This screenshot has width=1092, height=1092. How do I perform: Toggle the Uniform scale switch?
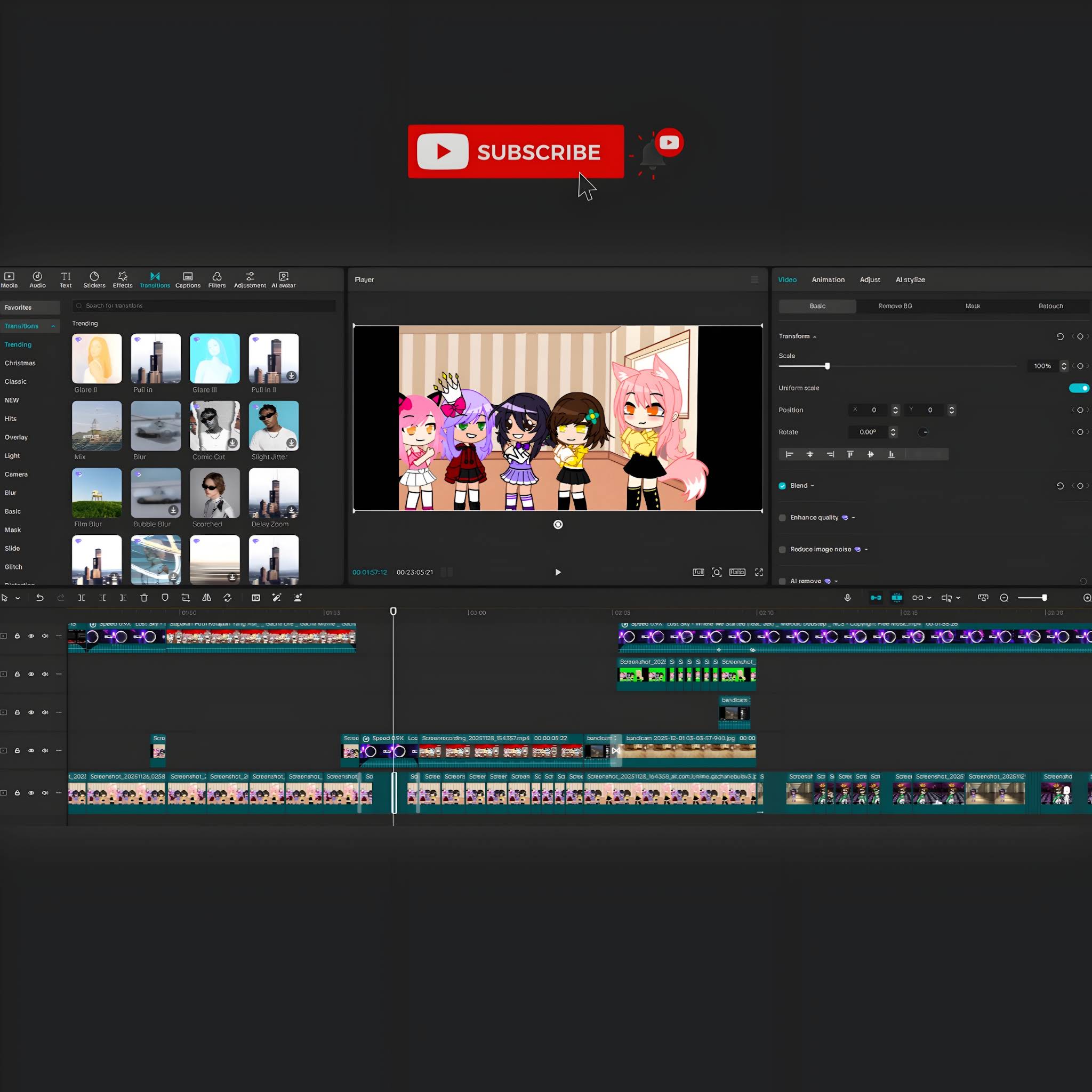(x=1079, y=388)
